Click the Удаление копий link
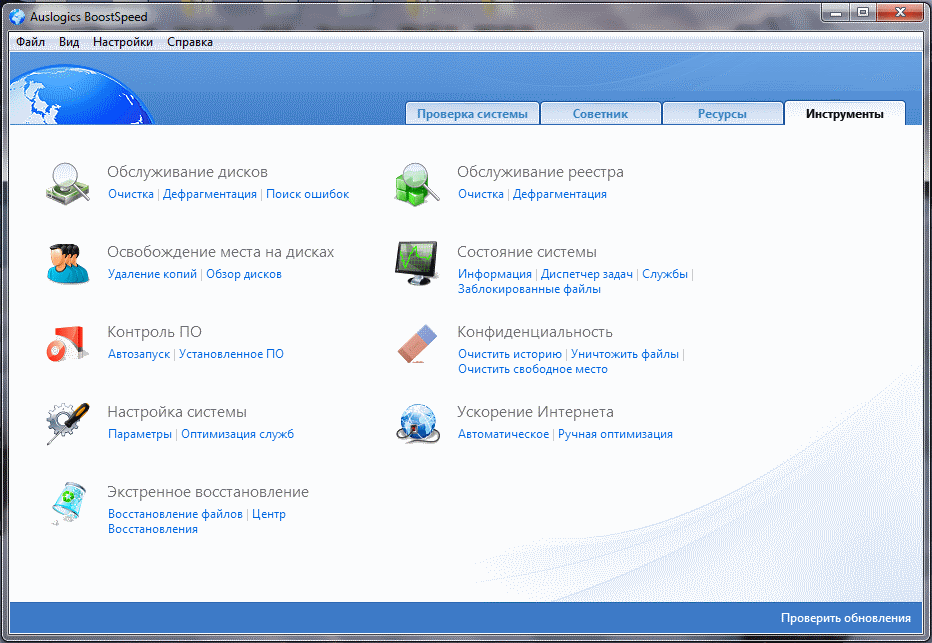This screenshot has height=643, width=932. [152, 274]
